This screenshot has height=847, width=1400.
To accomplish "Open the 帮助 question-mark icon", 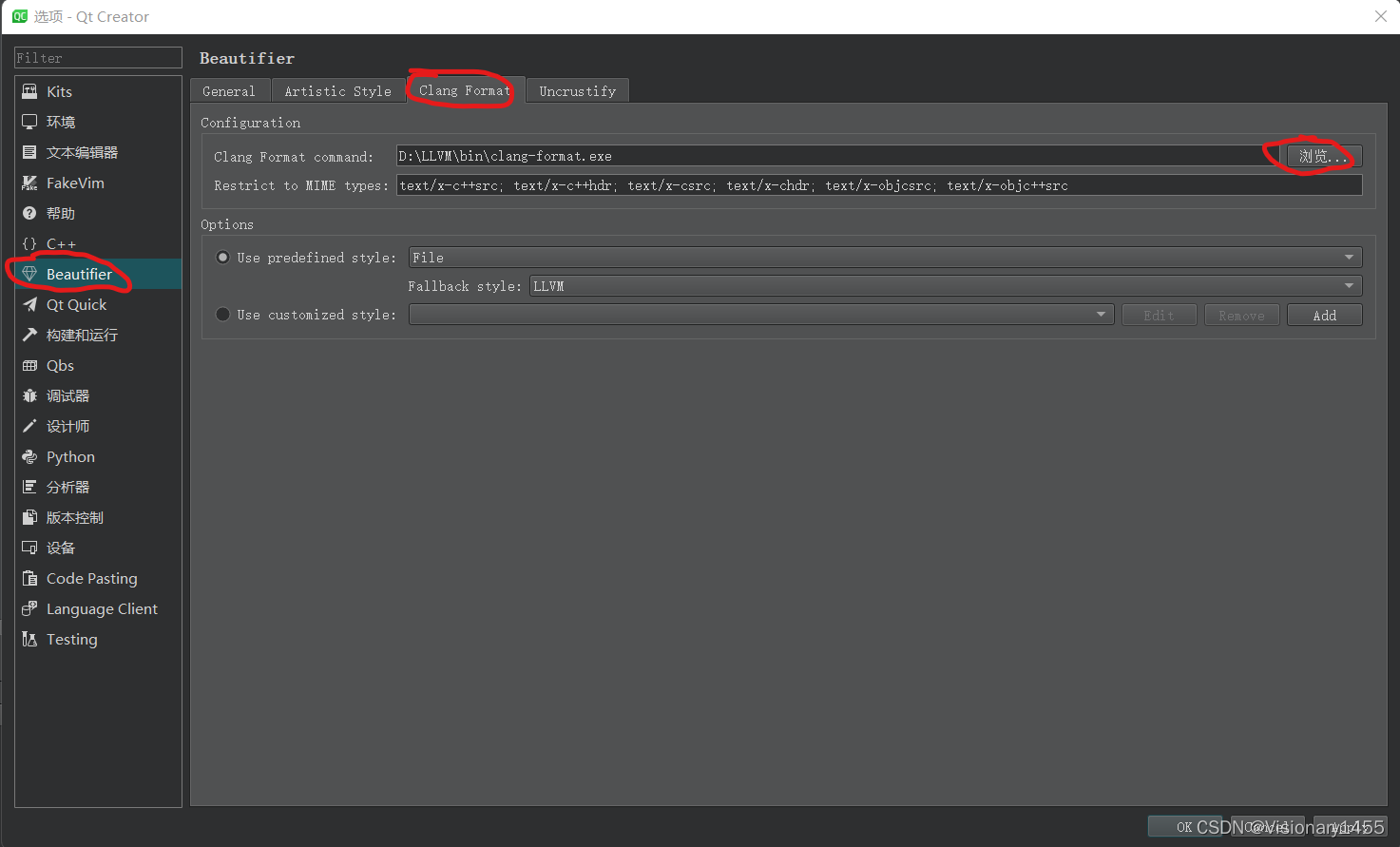I will [x=29, y=213].
